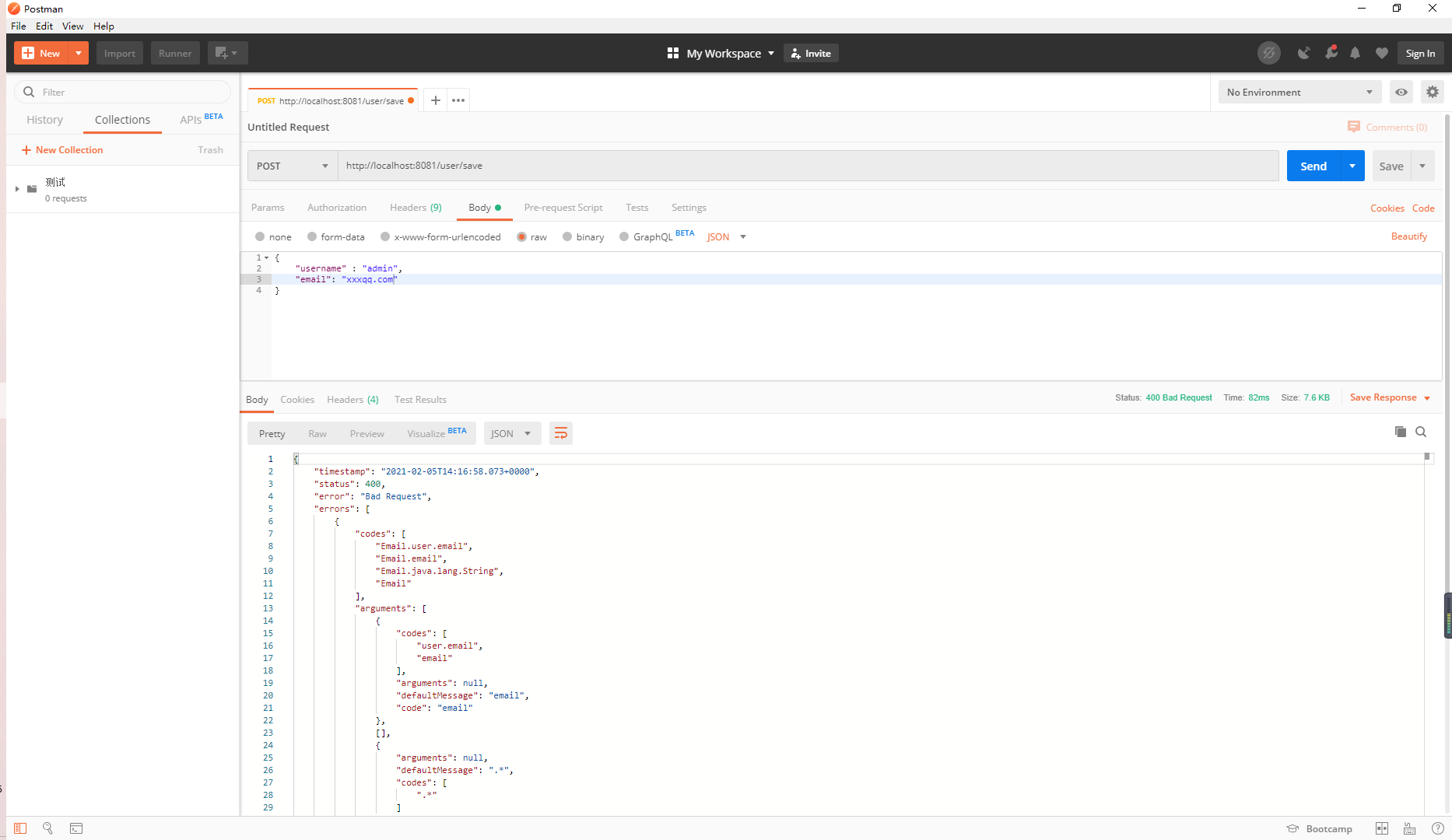Select the form-data body type radio

click(312, 236)
